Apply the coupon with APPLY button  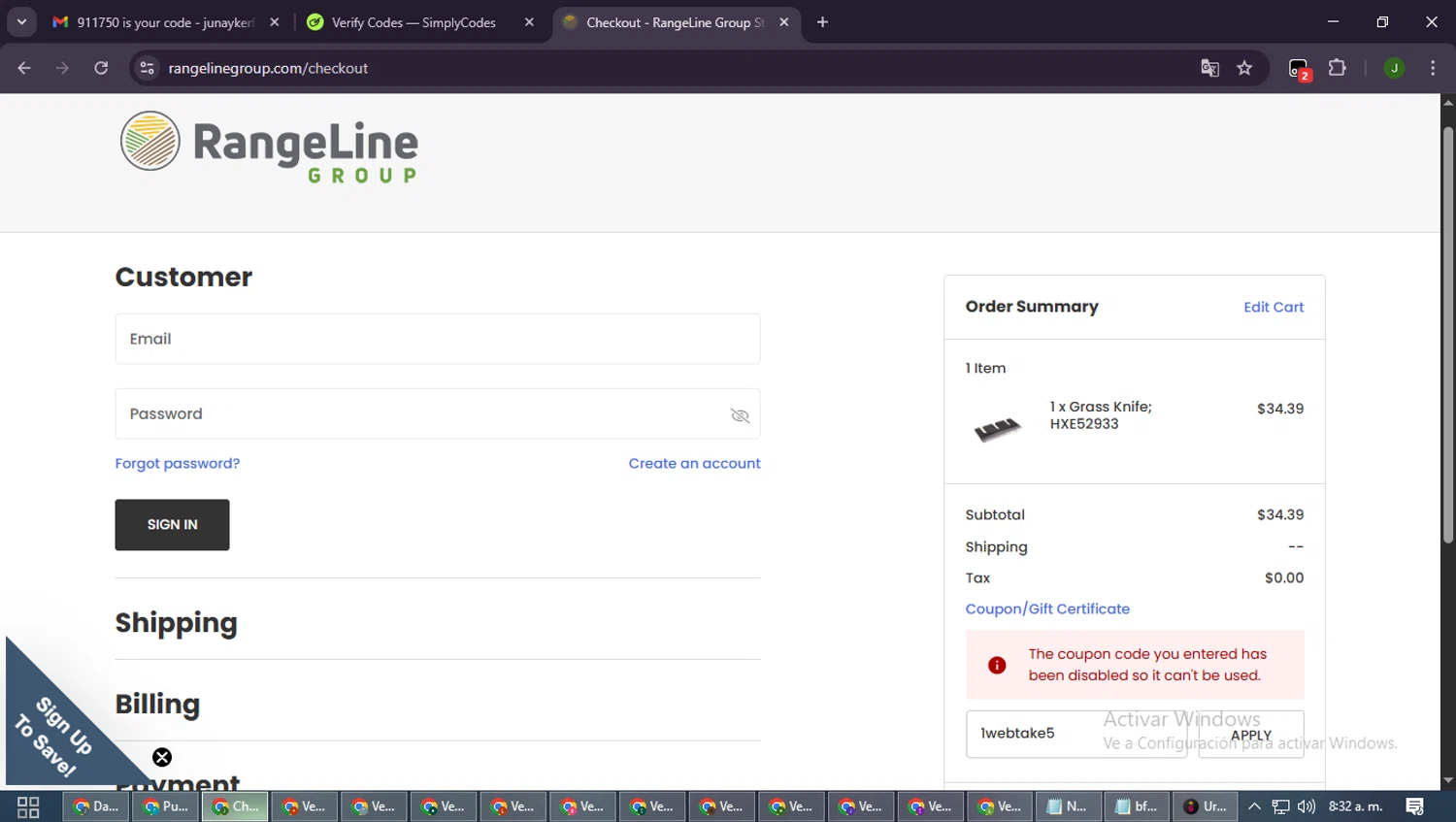(1251, 735)
